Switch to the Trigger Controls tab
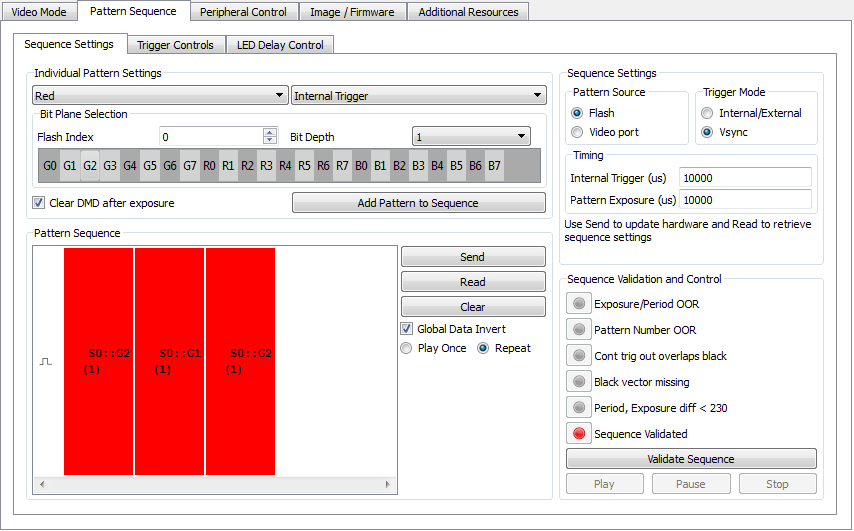854x531 pixels. (175, 45)
